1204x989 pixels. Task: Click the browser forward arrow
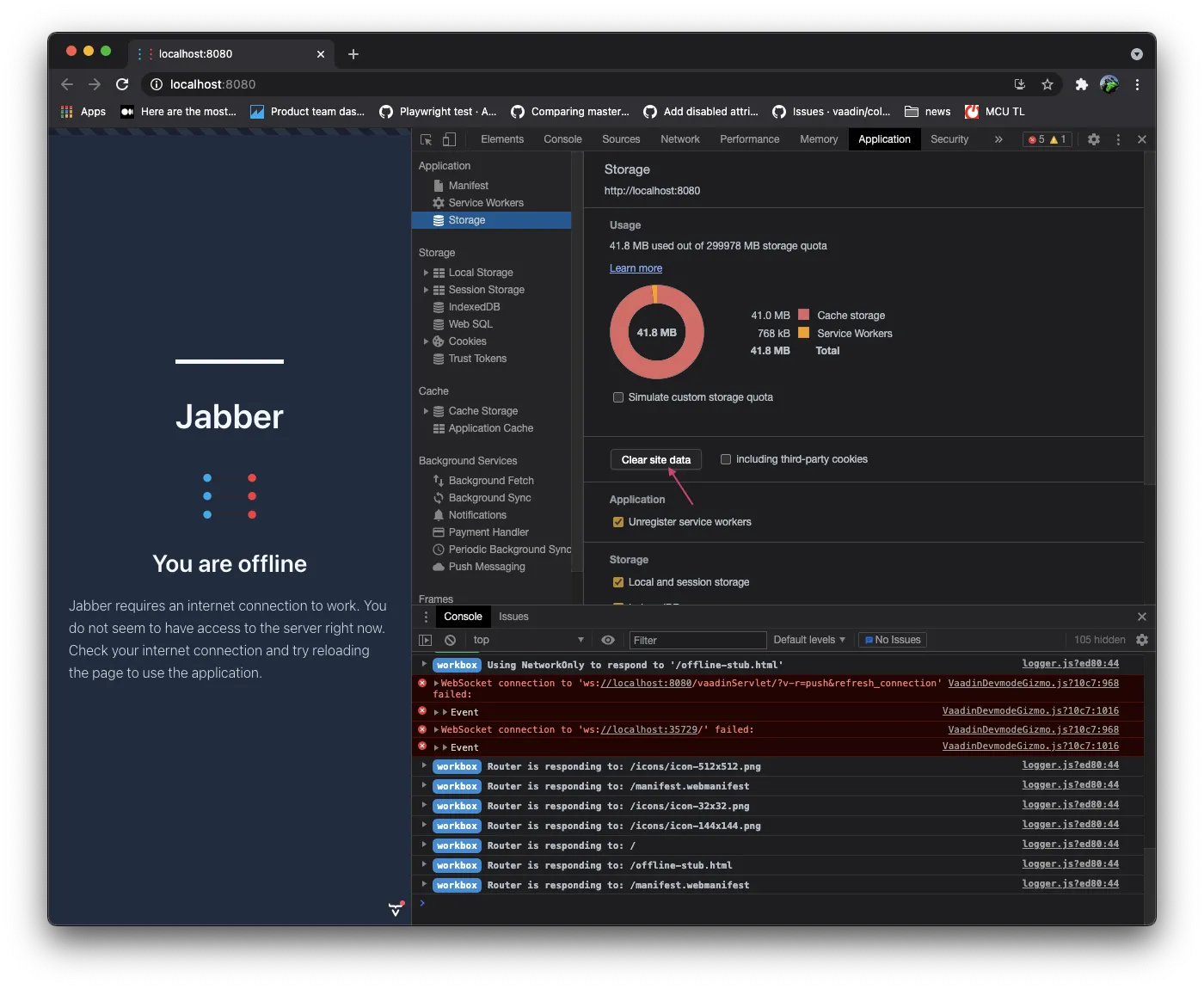coord(95,84)
